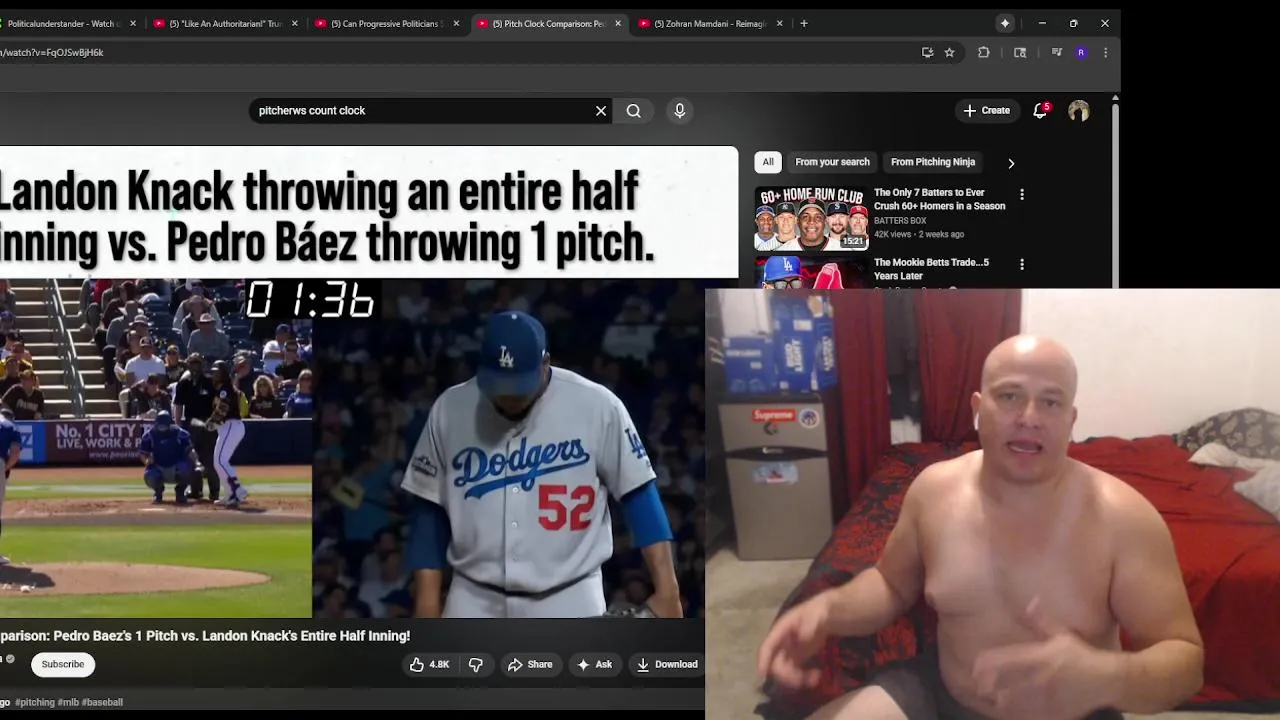This screenshot has height=720, width=1280.
Task: Click the address bar URL
Action: click(x=52, y=52)
